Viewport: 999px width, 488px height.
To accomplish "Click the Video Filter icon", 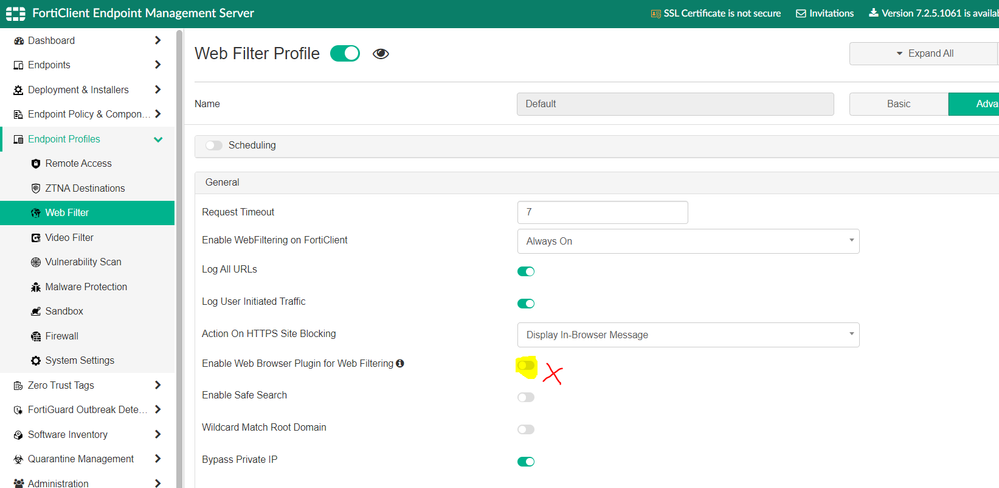I will coord(36,238).
